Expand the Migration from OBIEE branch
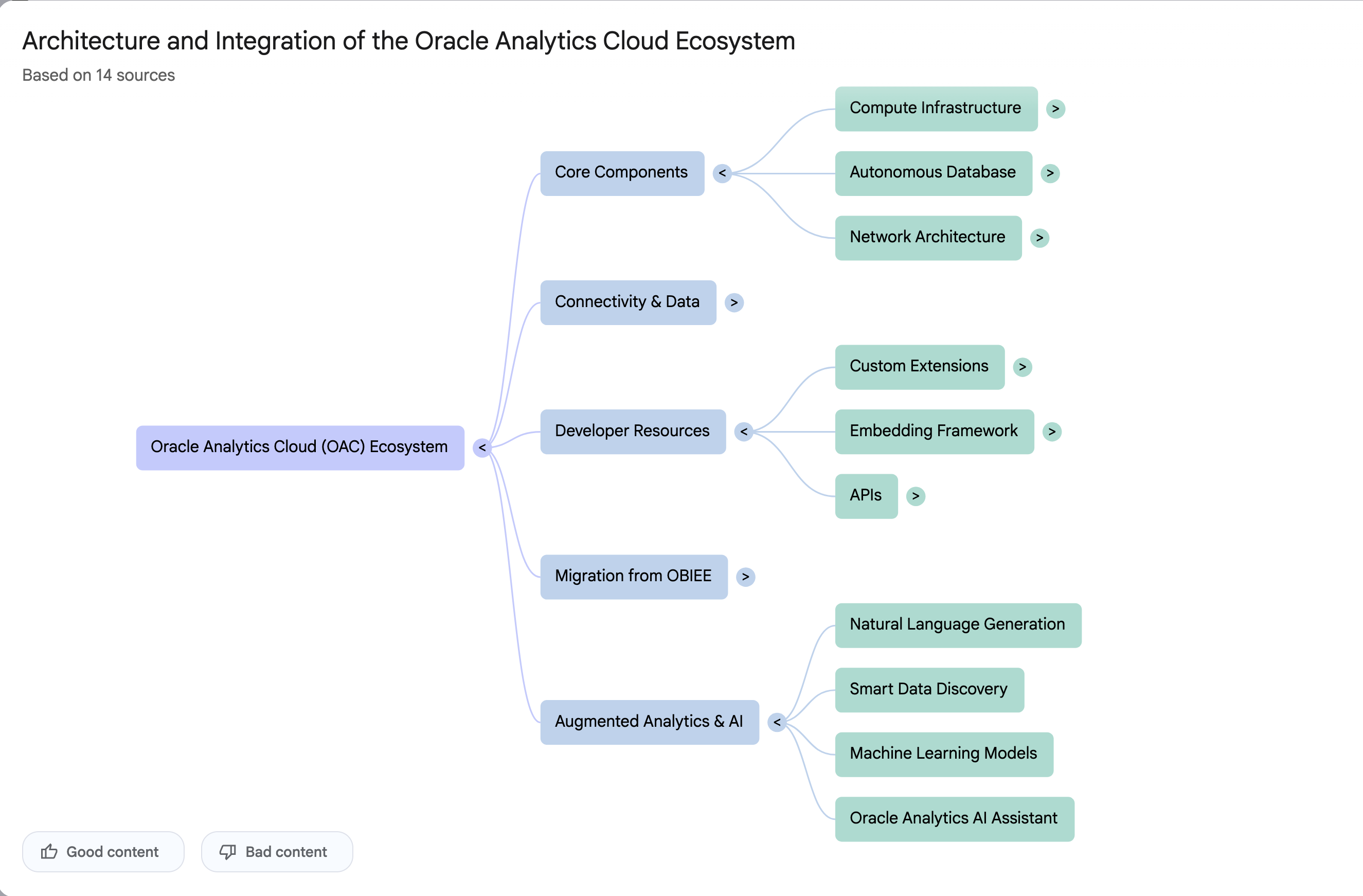 (745, 577)
